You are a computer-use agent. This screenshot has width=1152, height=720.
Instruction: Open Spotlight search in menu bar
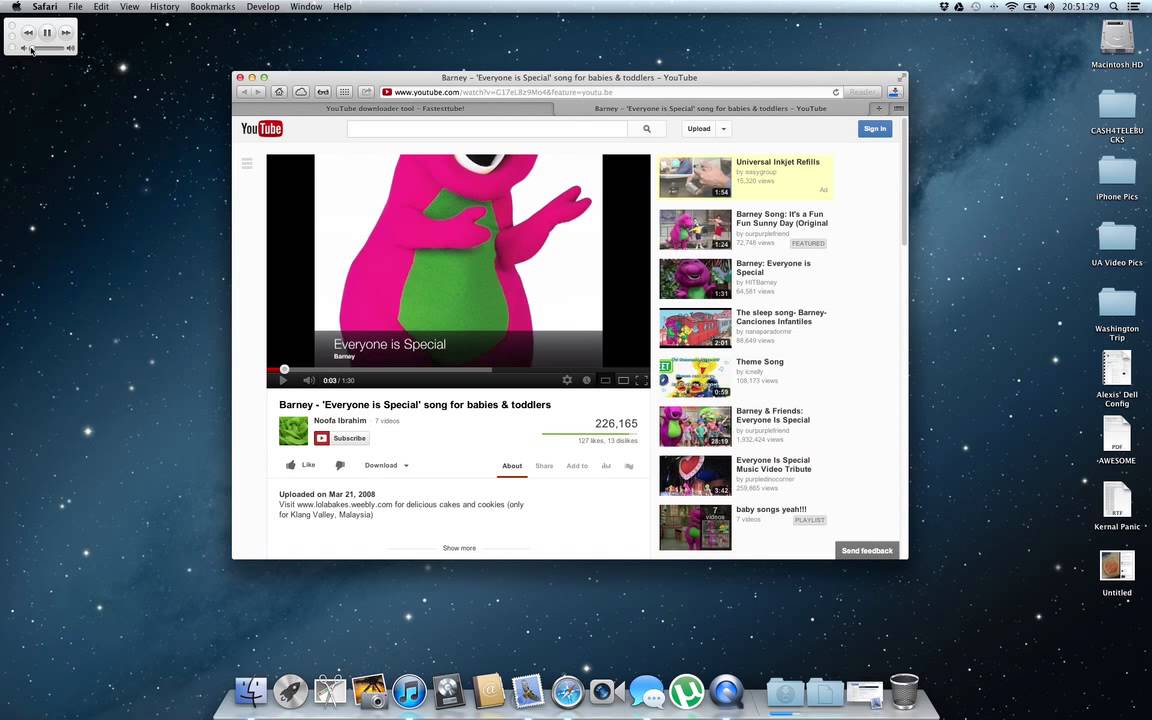[1114, 7]
